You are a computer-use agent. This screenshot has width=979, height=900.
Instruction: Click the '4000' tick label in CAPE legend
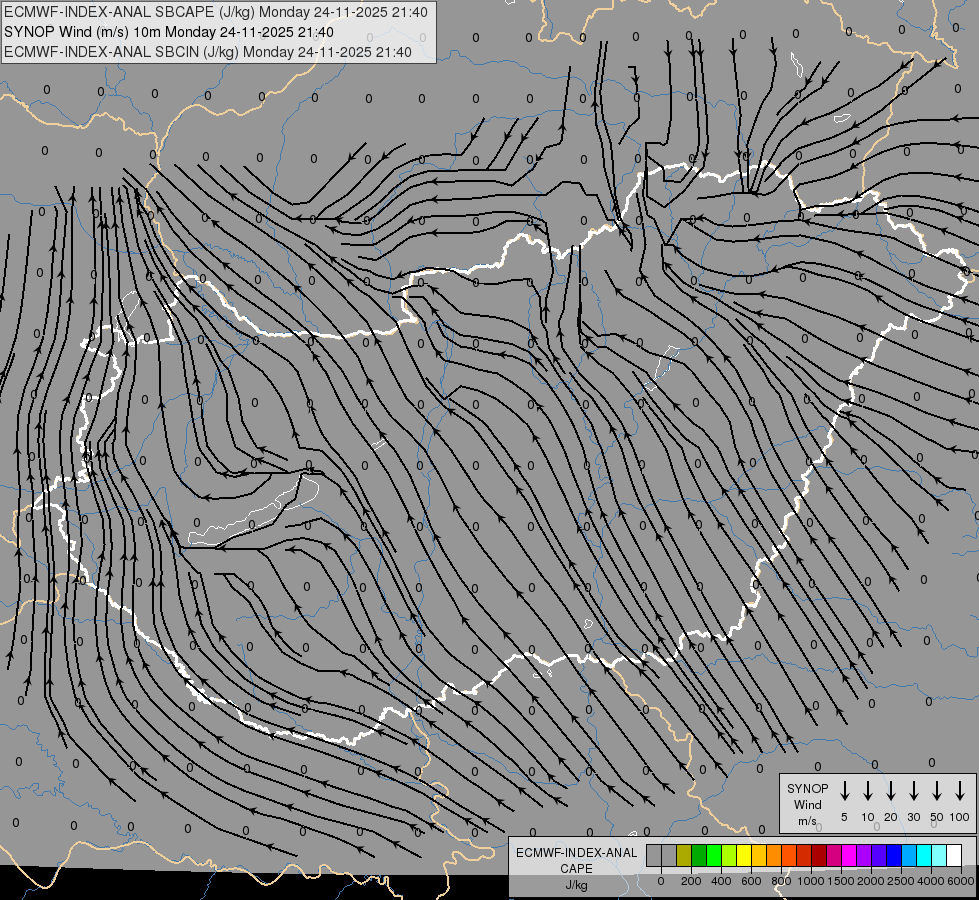click(x=931, y=881)
